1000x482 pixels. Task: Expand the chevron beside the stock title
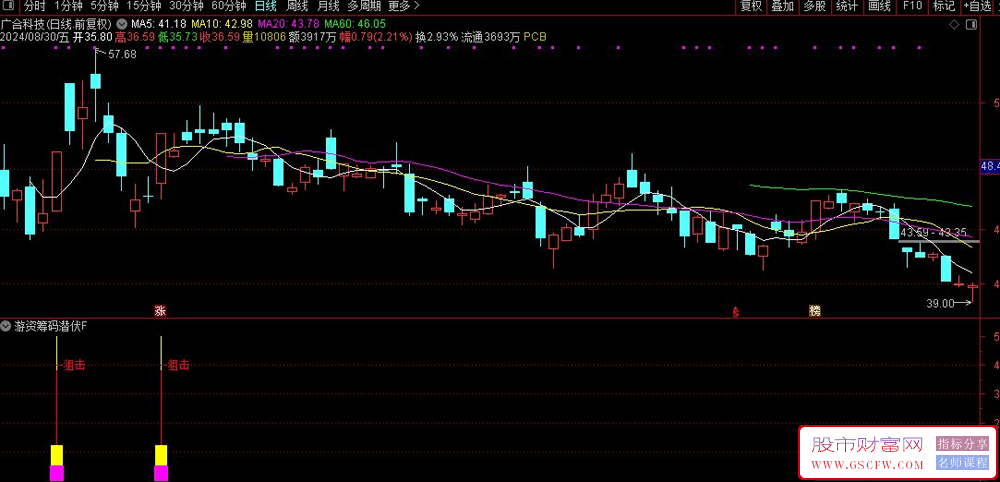[x=121, y=24]
